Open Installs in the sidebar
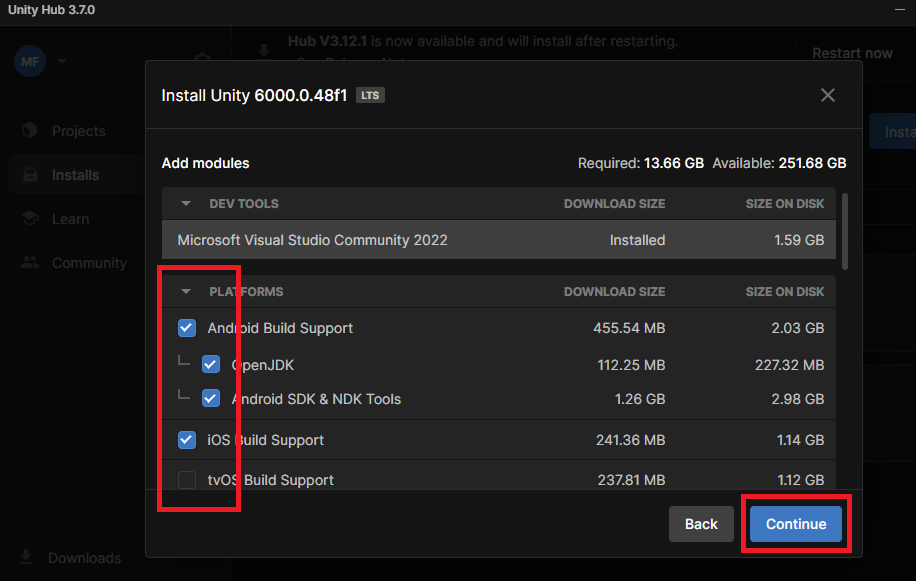 point(75,175)
